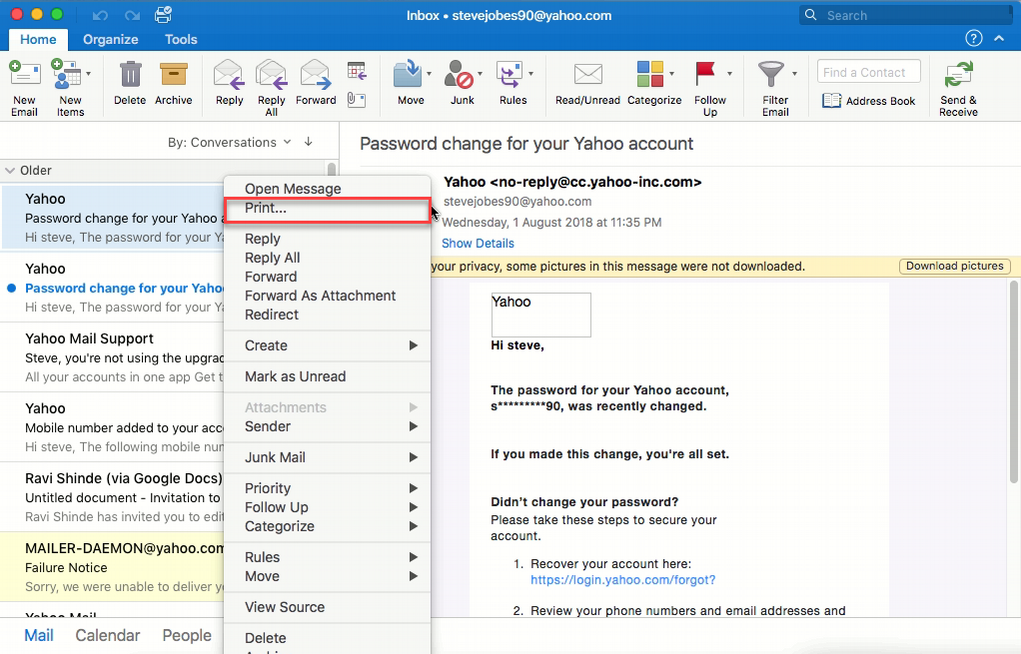Collapse the Older group header
Image resolution: width=1021 pixels, height=654 pixels.
[10, 171]
